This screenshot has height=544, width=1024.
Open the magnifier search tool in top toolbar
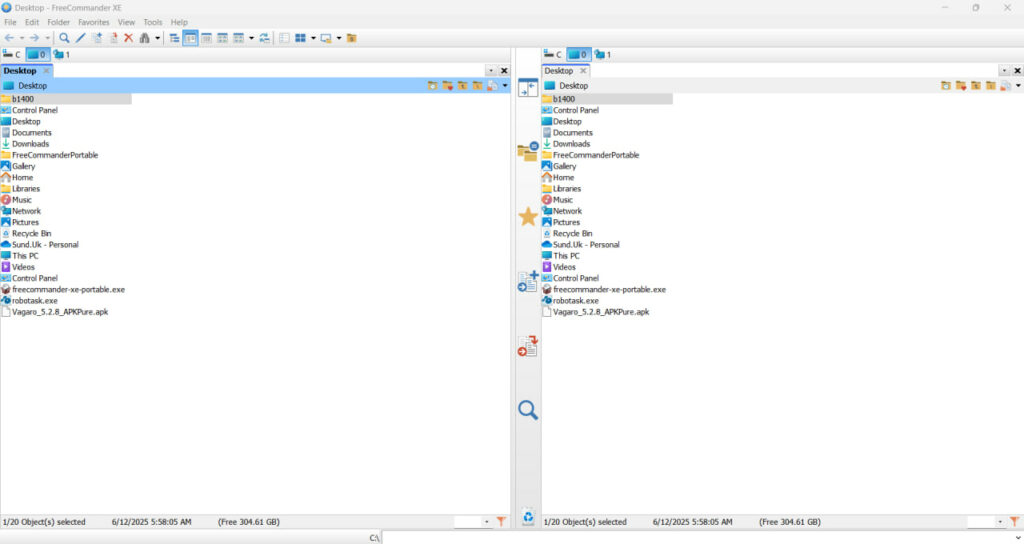pyautogui.click(x=64, y=38)
